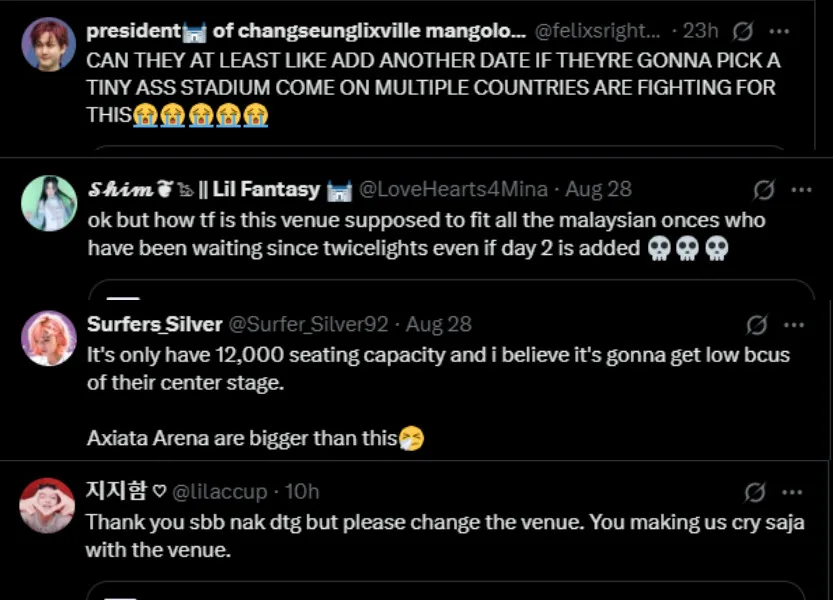The height and width of the screenshot is (600, 833).
Task: Open Surfers_Silver's profile avatar
Action: (48, 338)
